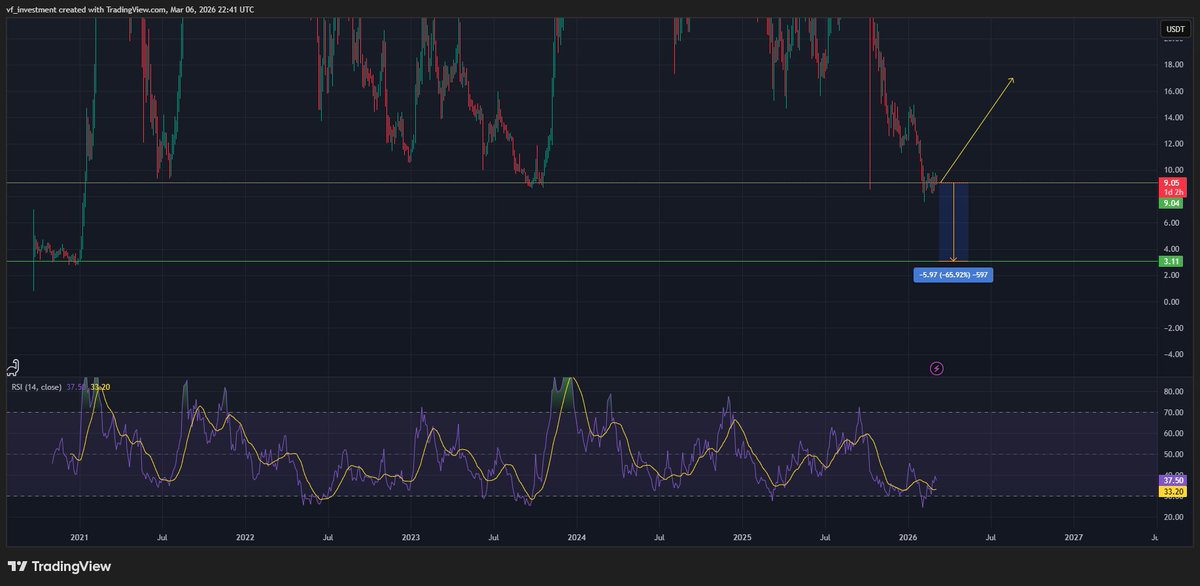Click the purple lightning-bolt icon on the chart
Viewport: 1200px width, 586px height.
point(934,369)
